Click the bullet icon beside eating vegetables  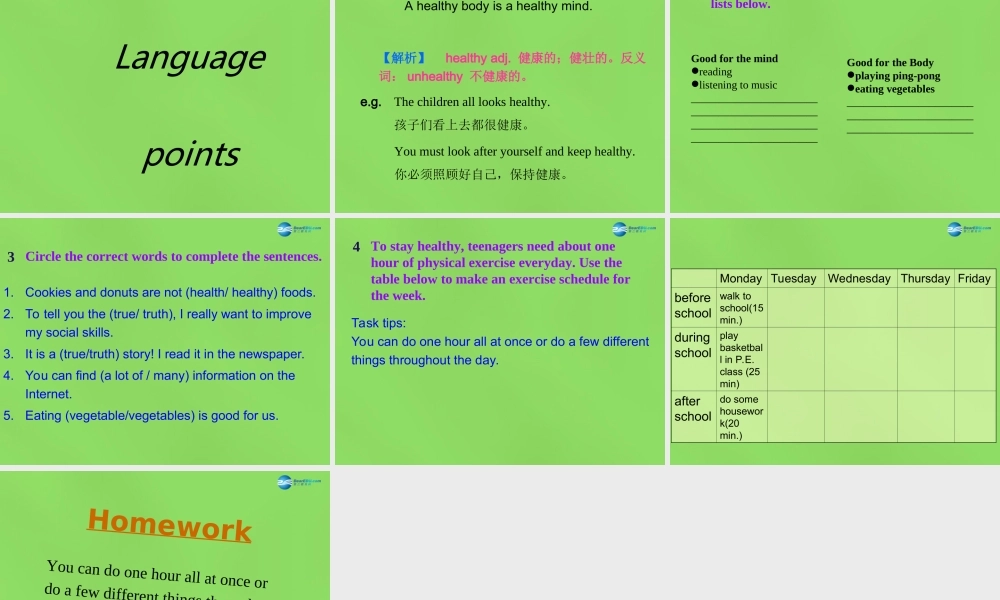pos(849,89)
